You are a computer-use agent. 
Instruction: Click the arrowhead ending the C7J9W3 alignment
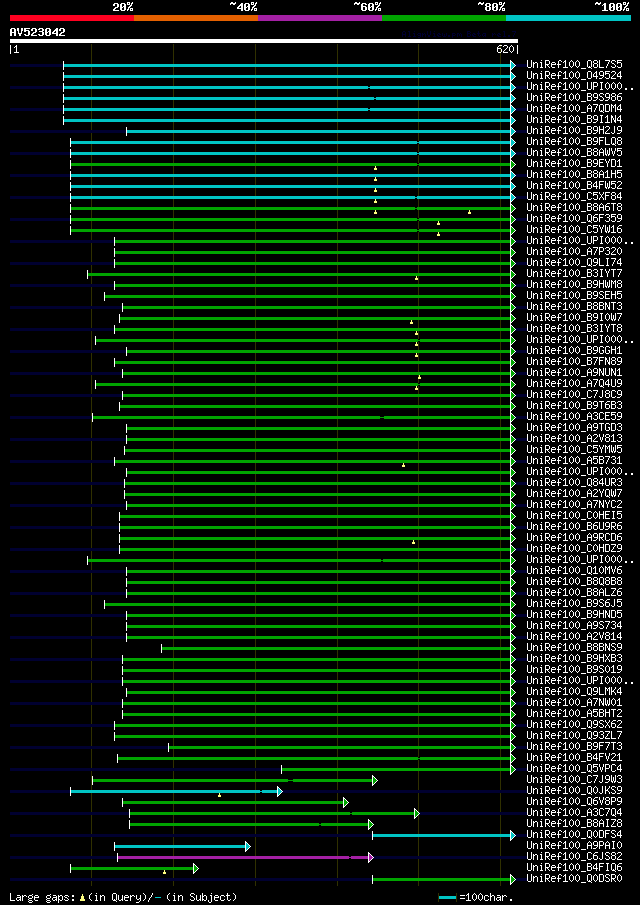point(375,780)
